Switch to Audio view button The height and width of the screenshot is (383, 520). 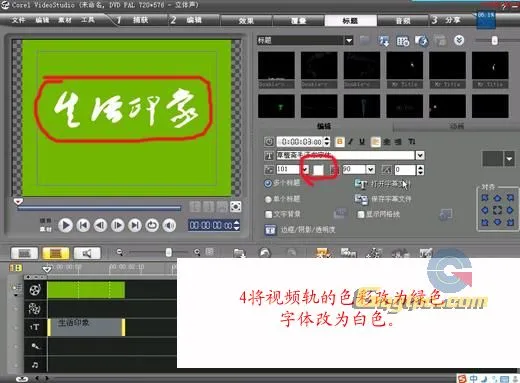click(87, 253)
